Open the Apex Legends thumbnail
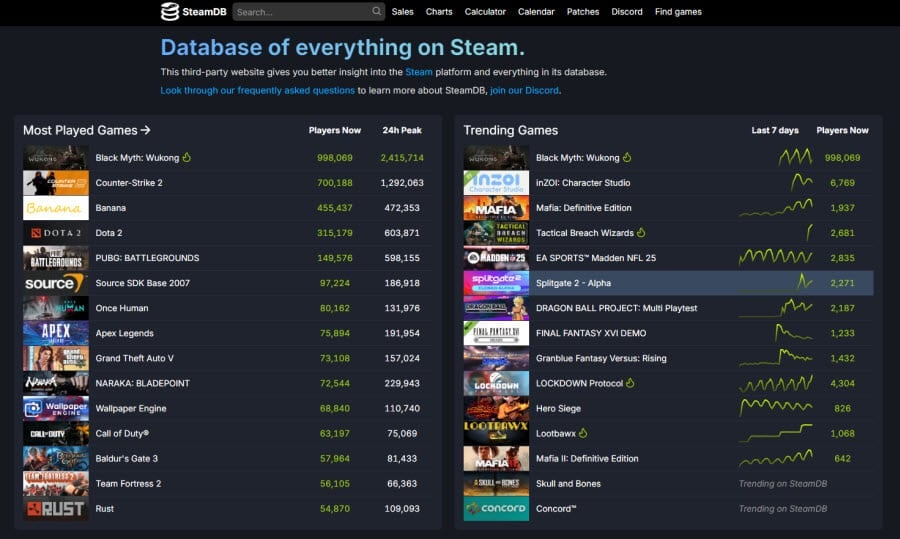Screen dimensions: 900x539 (56, 333)
